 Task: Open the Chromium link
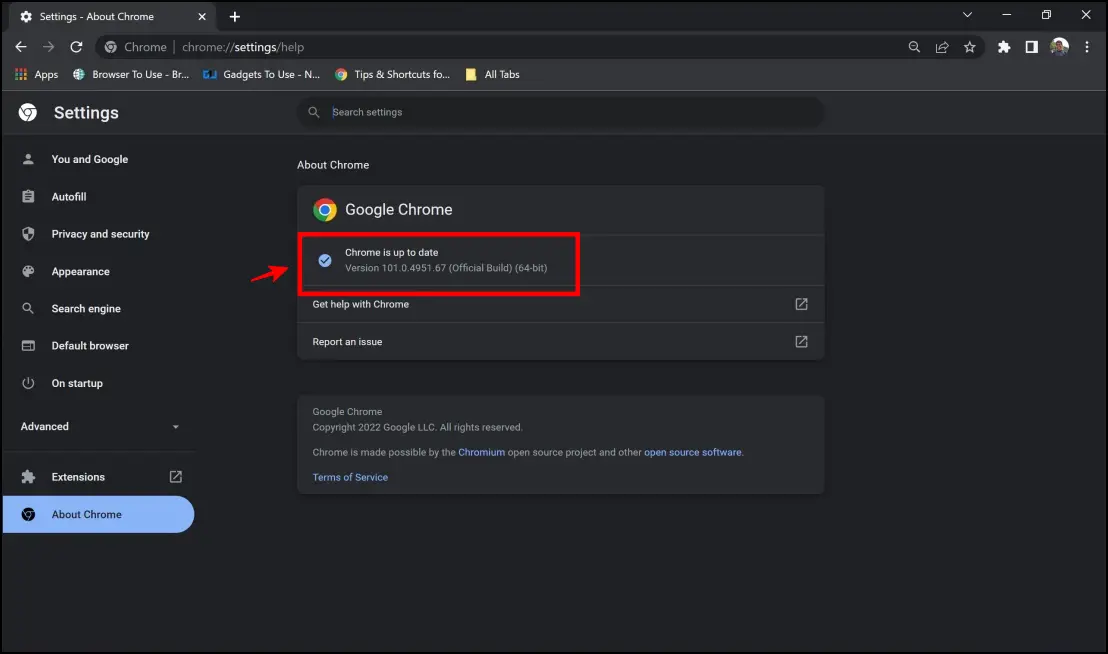click(x=481, y=453)
